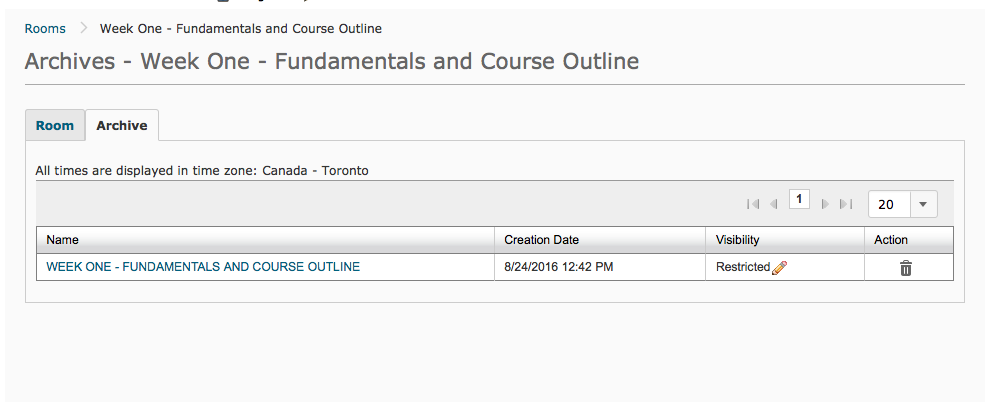Click the Name column header

(63, 240)
